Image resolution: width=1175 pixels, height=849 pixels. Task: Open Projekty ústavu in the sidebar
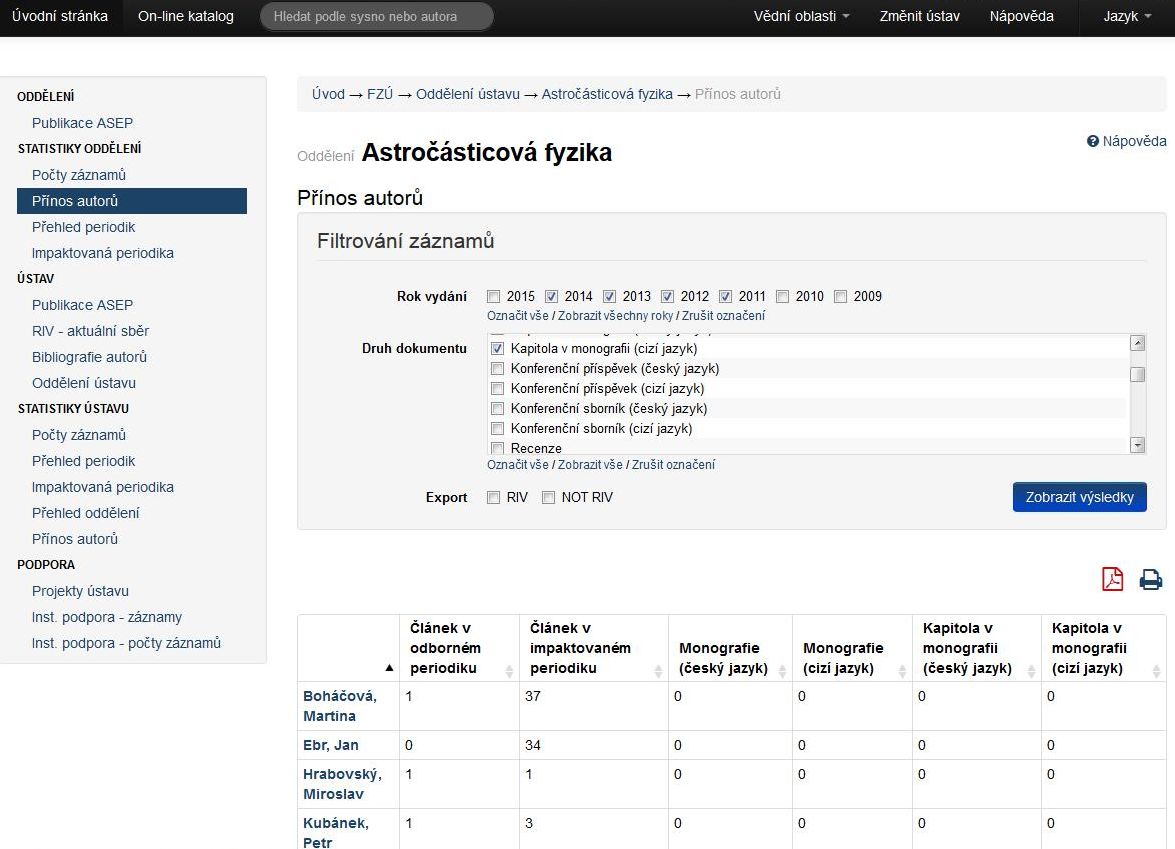point(80,591)
